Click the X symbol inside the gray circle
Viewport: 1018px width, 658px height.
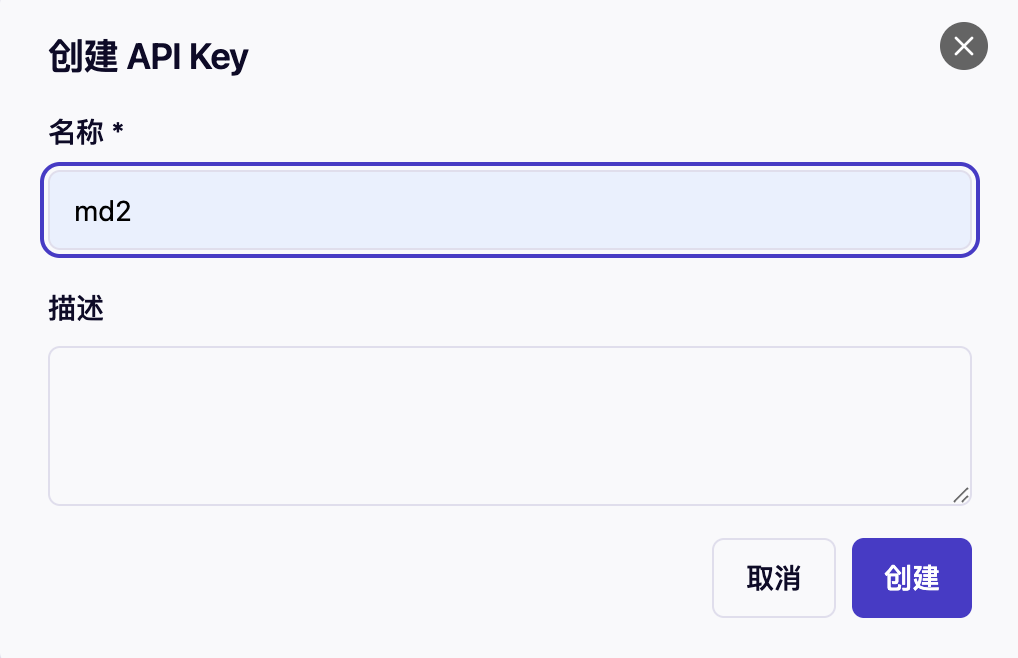pyautogui.click(x=963, y=46)
